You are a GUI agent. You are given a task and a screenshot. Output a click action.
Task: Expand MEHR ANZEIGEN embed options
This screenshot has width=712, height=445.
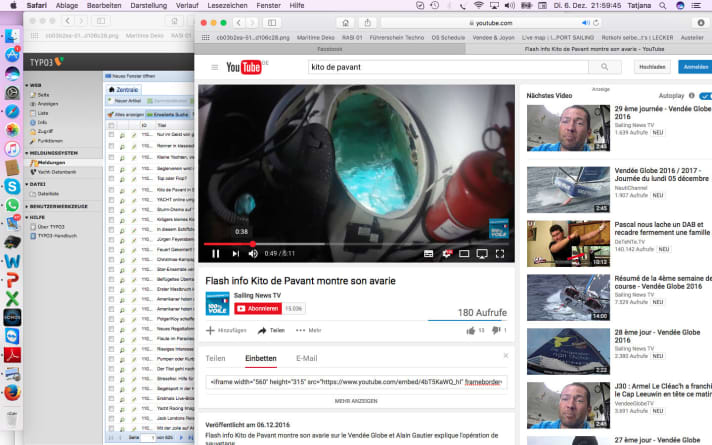coord(356,401)
